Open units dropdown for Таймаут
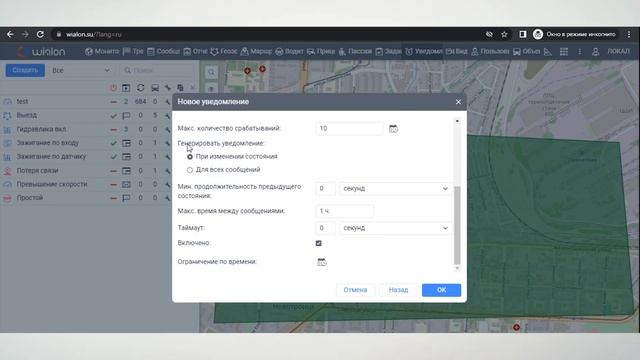 [396, 228]
